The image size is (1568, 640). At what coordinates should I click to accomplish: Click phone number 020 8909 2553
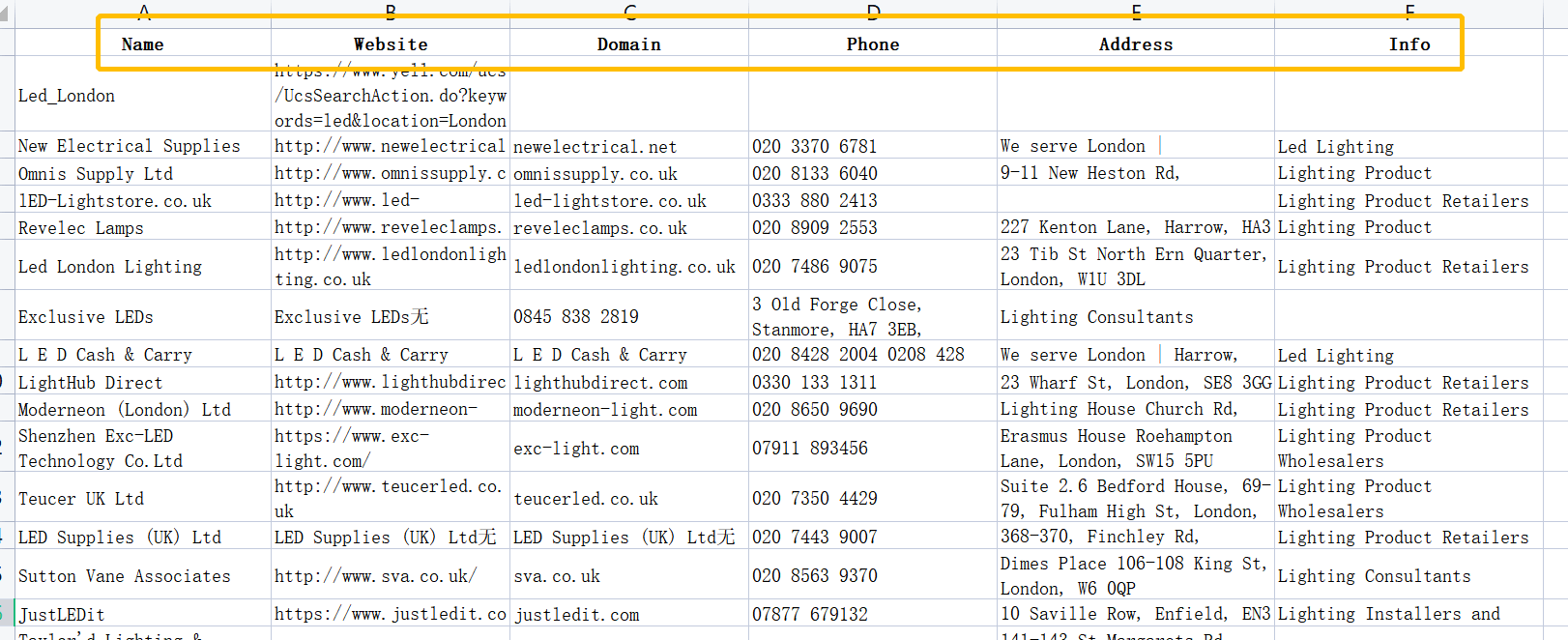click(873, 227)
